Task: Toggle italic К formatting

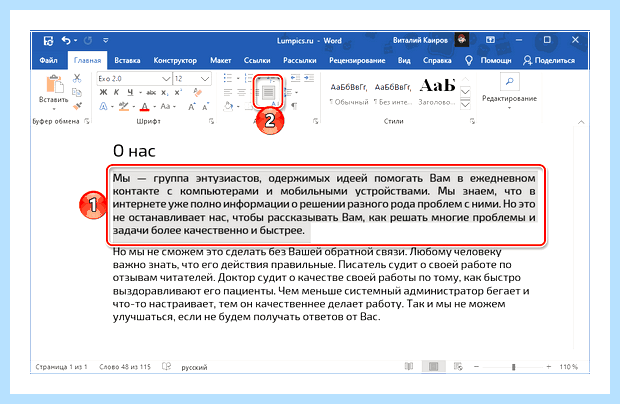Action: 116,93
